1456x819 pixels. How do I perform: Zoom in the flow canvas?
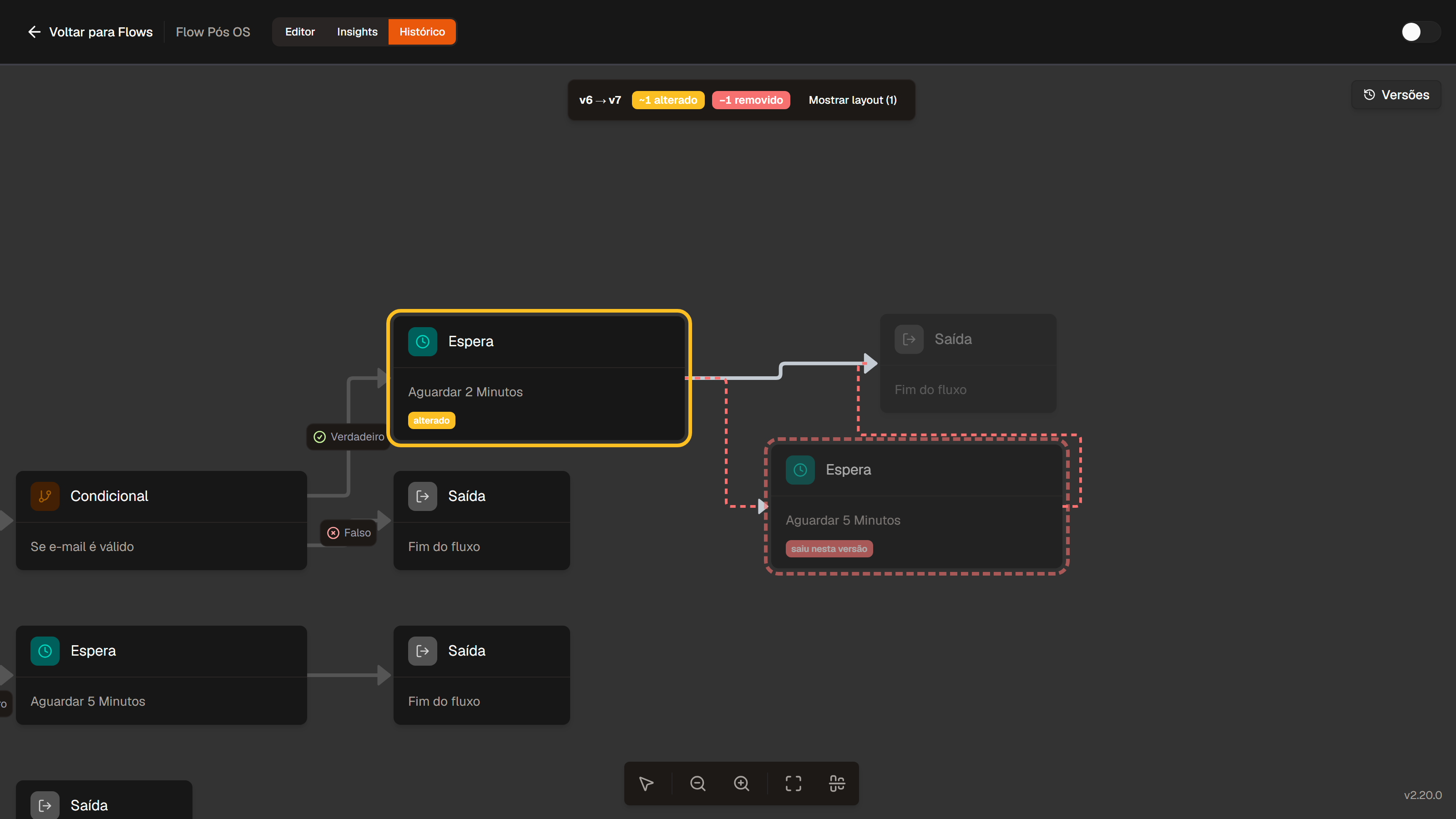[x=742, y=784]
